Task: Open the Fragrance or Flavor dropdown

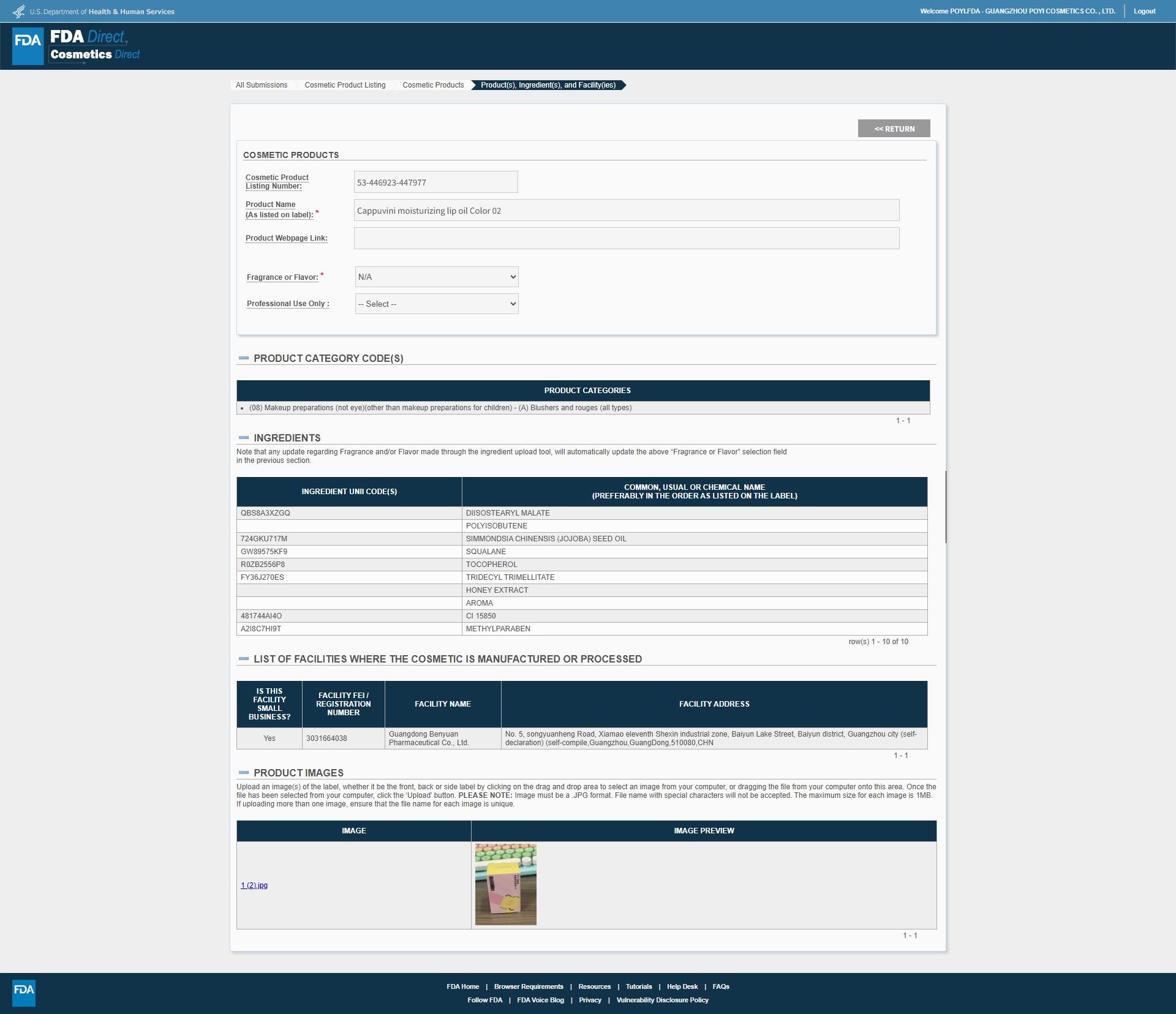Action: point(436,277)
